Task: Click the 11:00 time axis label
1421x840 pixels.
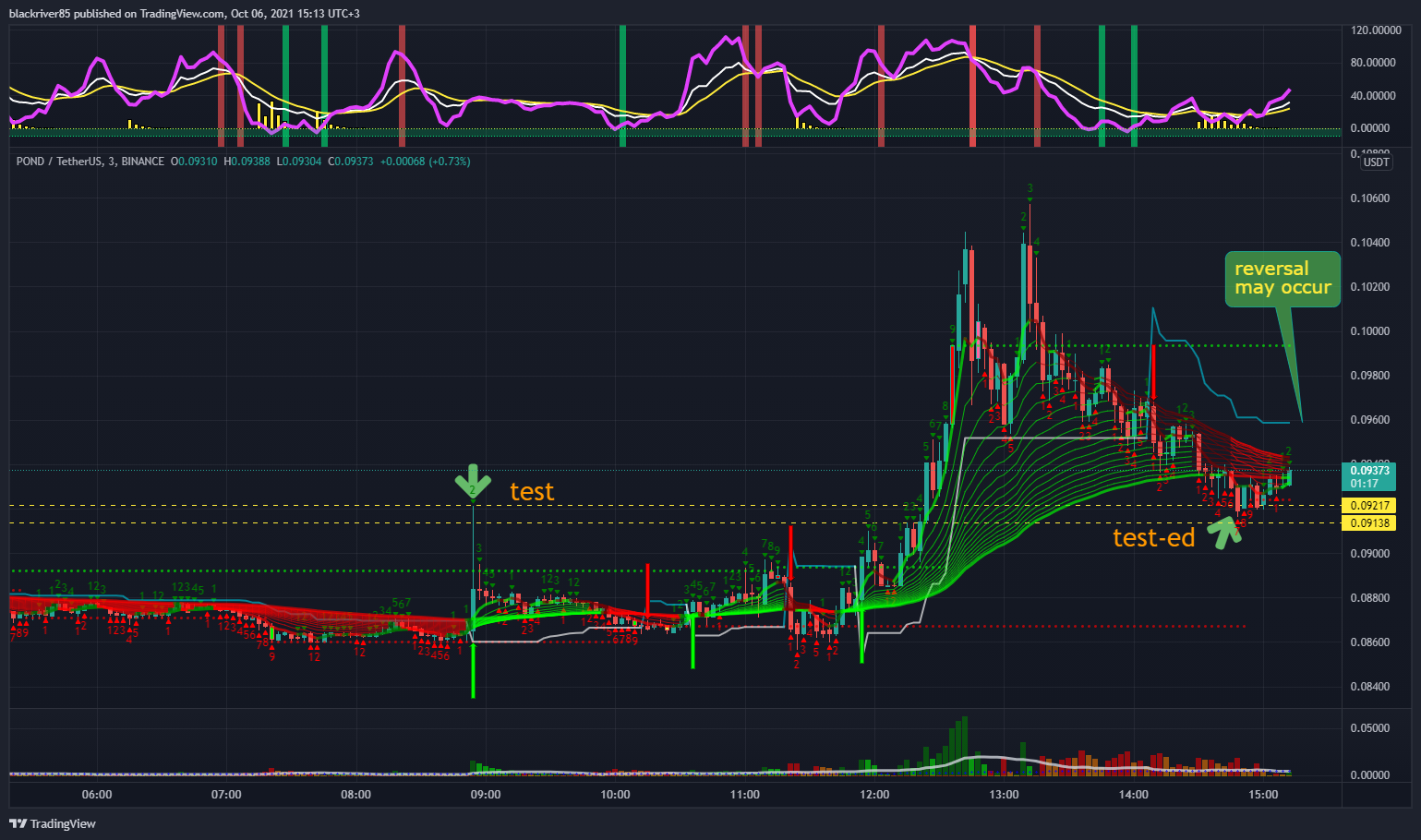Action: point(745,795)
